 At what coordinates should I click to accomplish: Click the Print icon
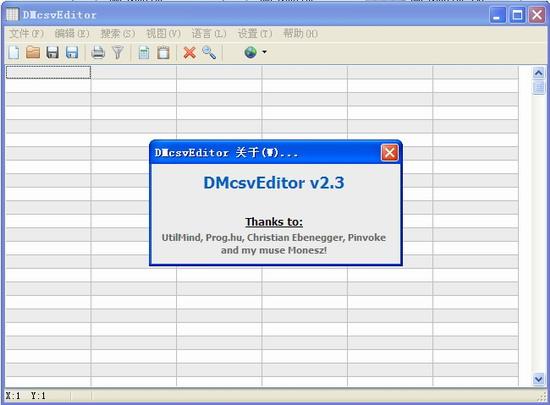(x=98, y=53)
